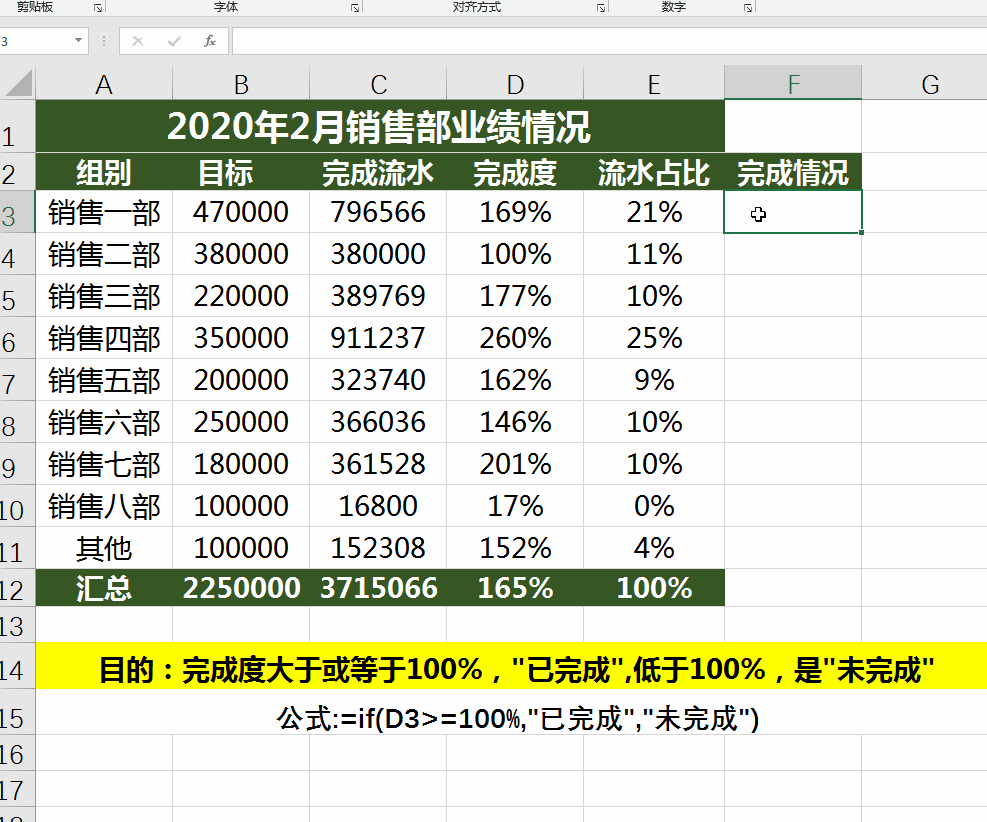Select row 2 header
The height and width of the screenshot is (822, 987).
point(17,172)
